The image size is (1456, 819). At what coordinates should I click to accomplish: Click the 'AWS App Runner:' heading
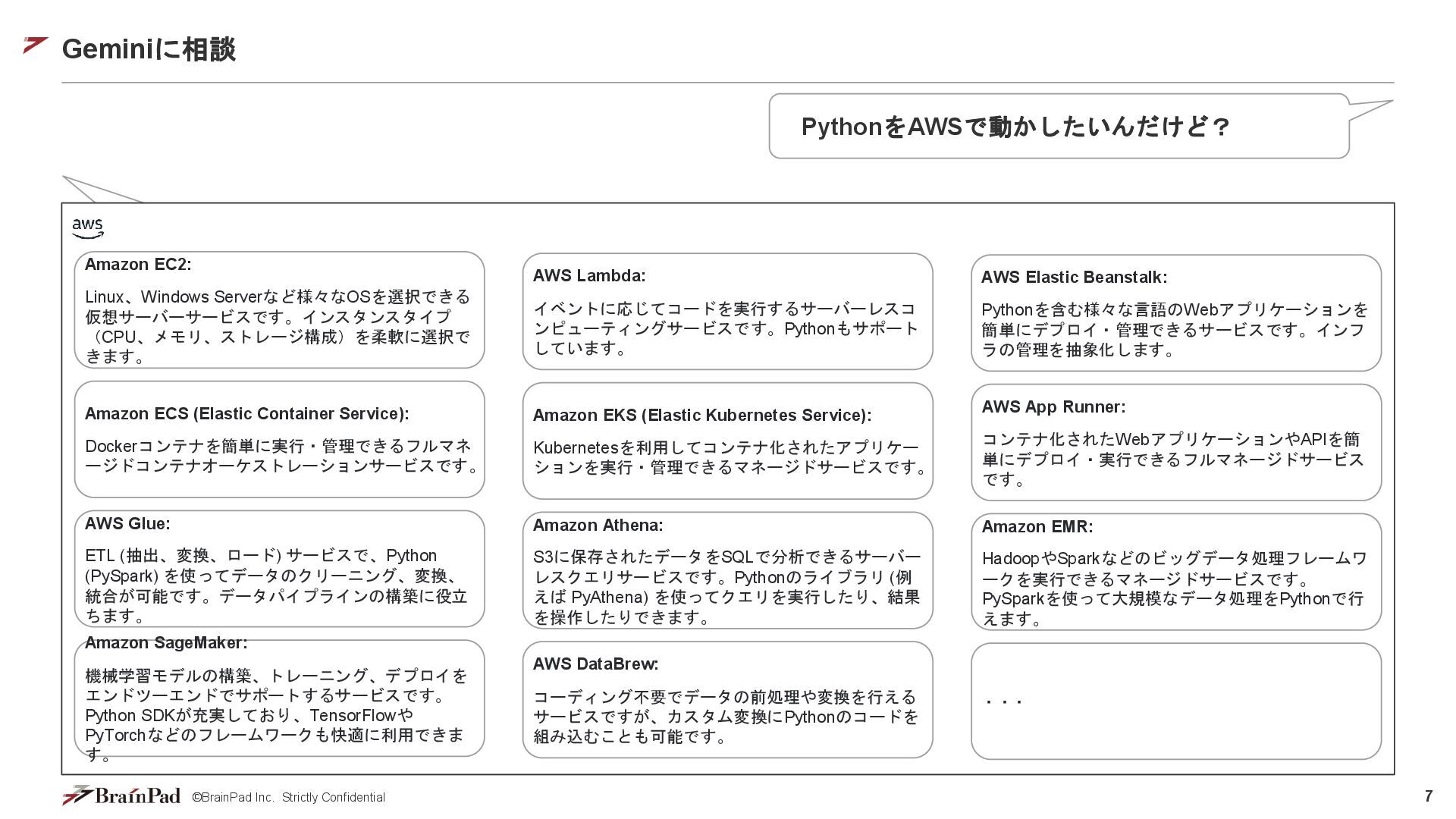1053,407
